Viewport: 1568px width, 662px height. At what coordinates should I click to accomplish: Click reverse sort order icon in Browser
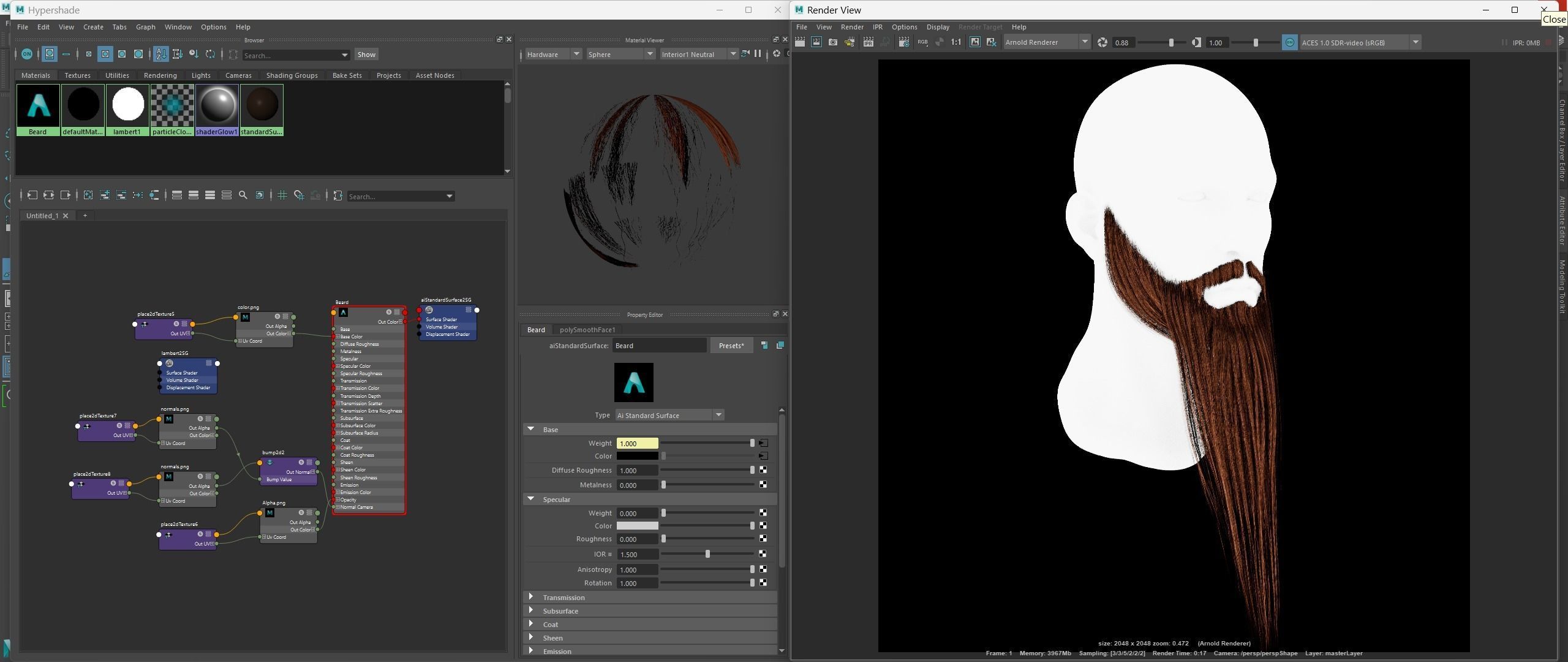pyautogui.click(x=211, y=55)
